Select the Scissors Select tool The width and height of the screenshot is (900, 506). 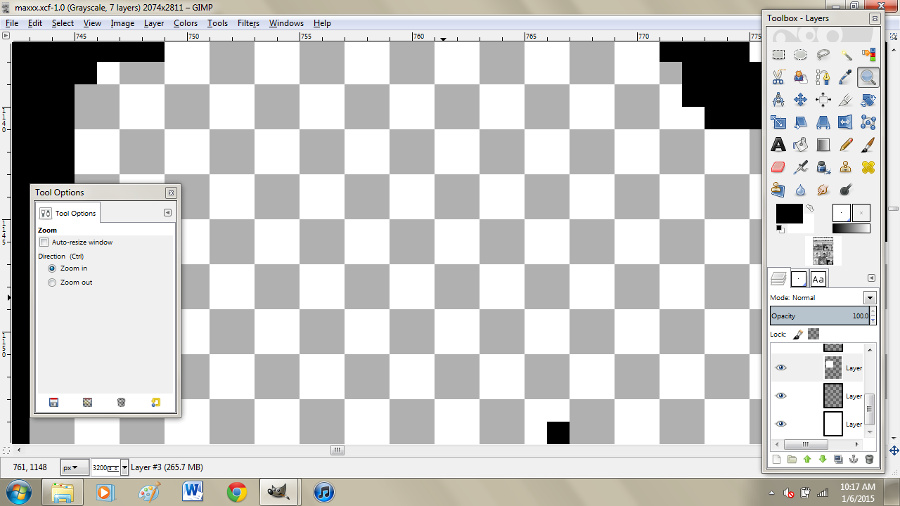coord(778,77)
